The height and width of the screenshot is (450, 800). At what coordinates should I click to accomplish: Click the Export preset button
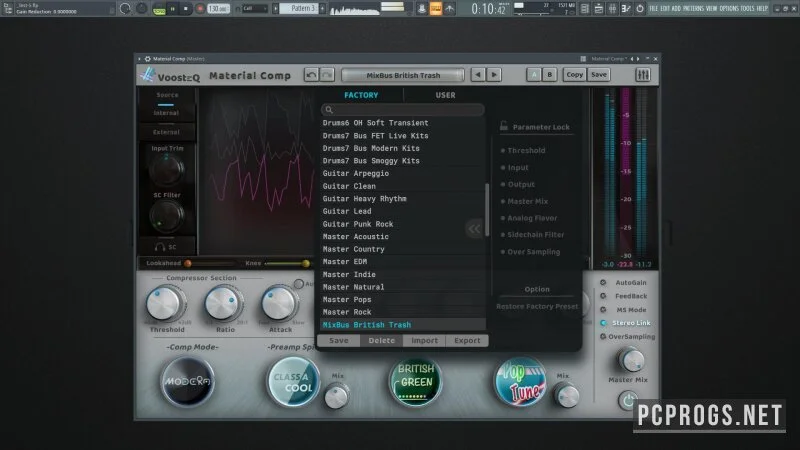(x=467, y=341)
